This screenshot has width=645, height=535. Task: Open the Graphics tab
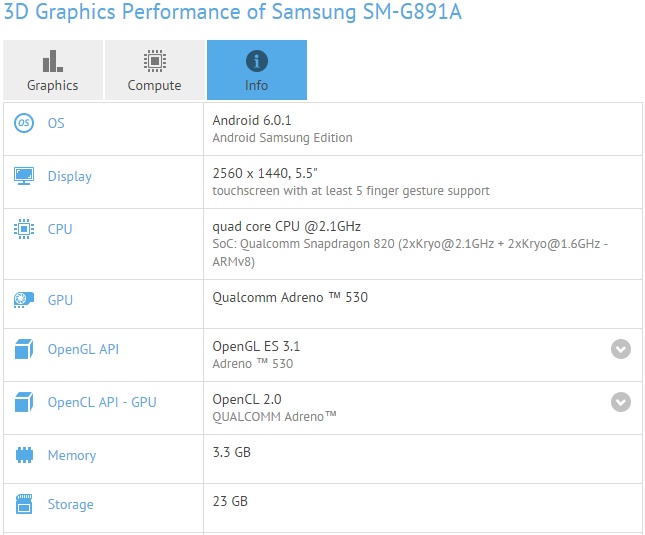click(x=53, y=70)
